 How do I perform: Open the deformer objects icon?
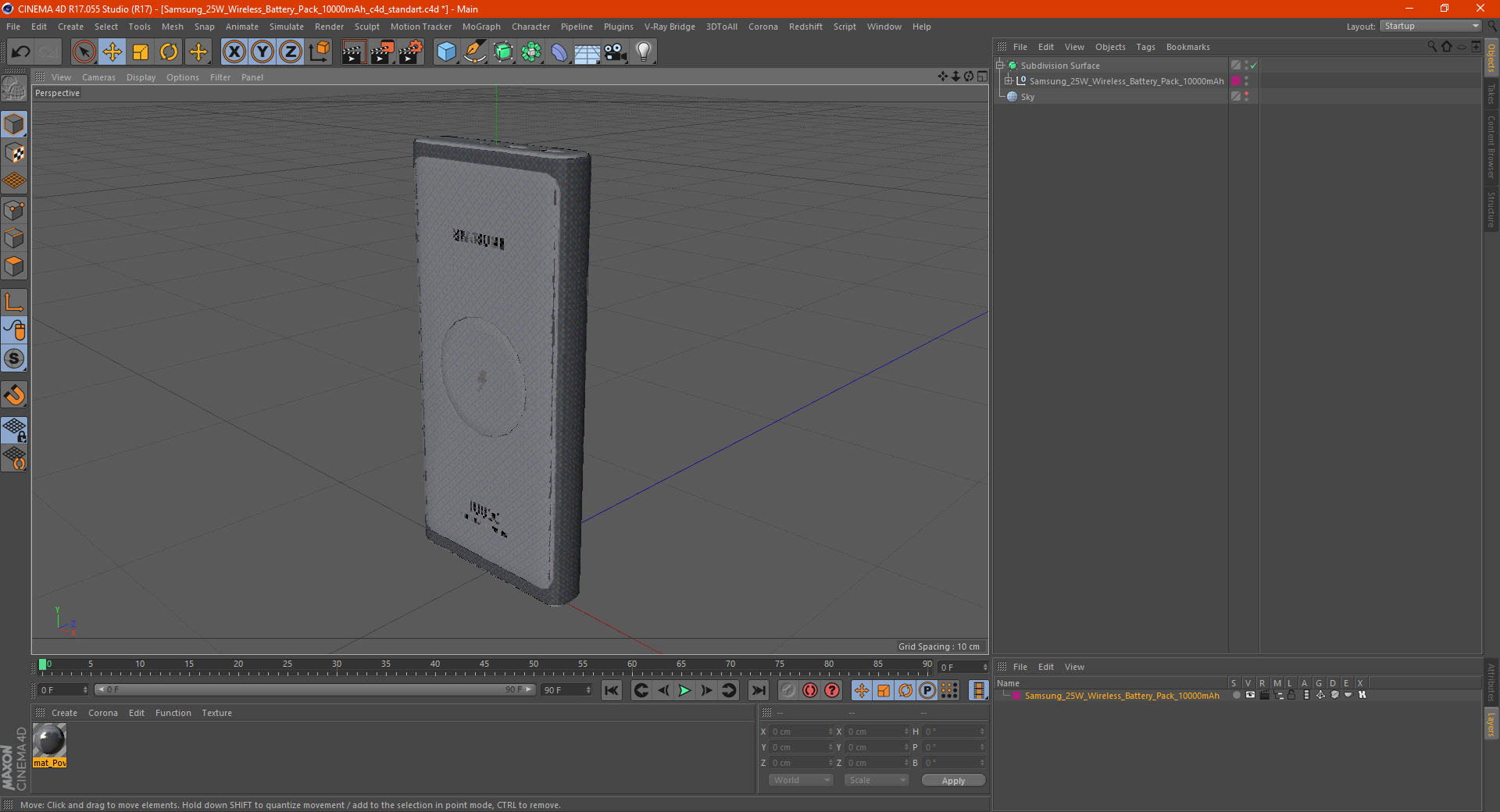pos(559,52)
